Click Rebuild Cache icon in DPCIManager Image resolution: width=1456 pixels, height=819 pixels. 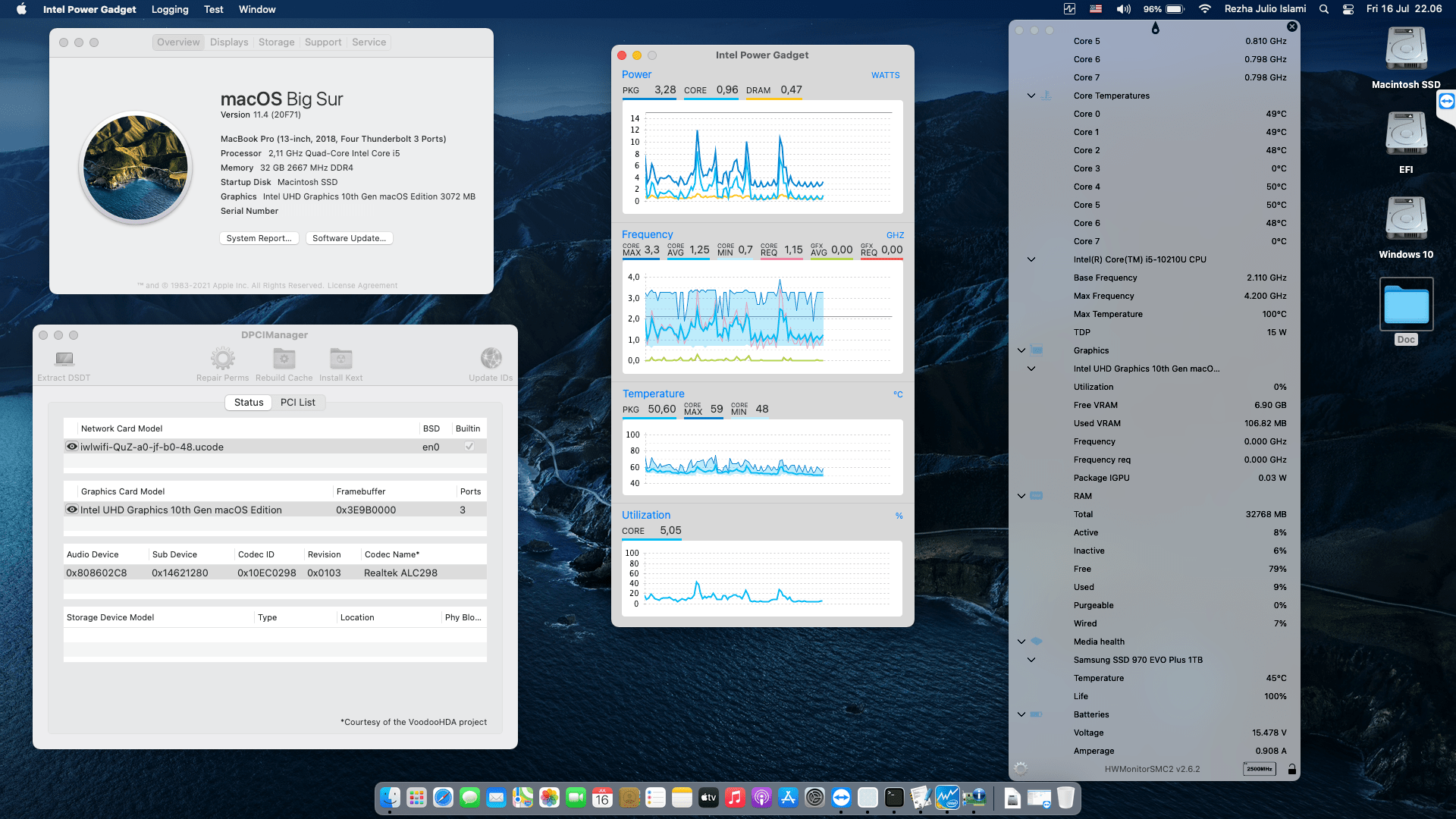click(x=284, y=358)
